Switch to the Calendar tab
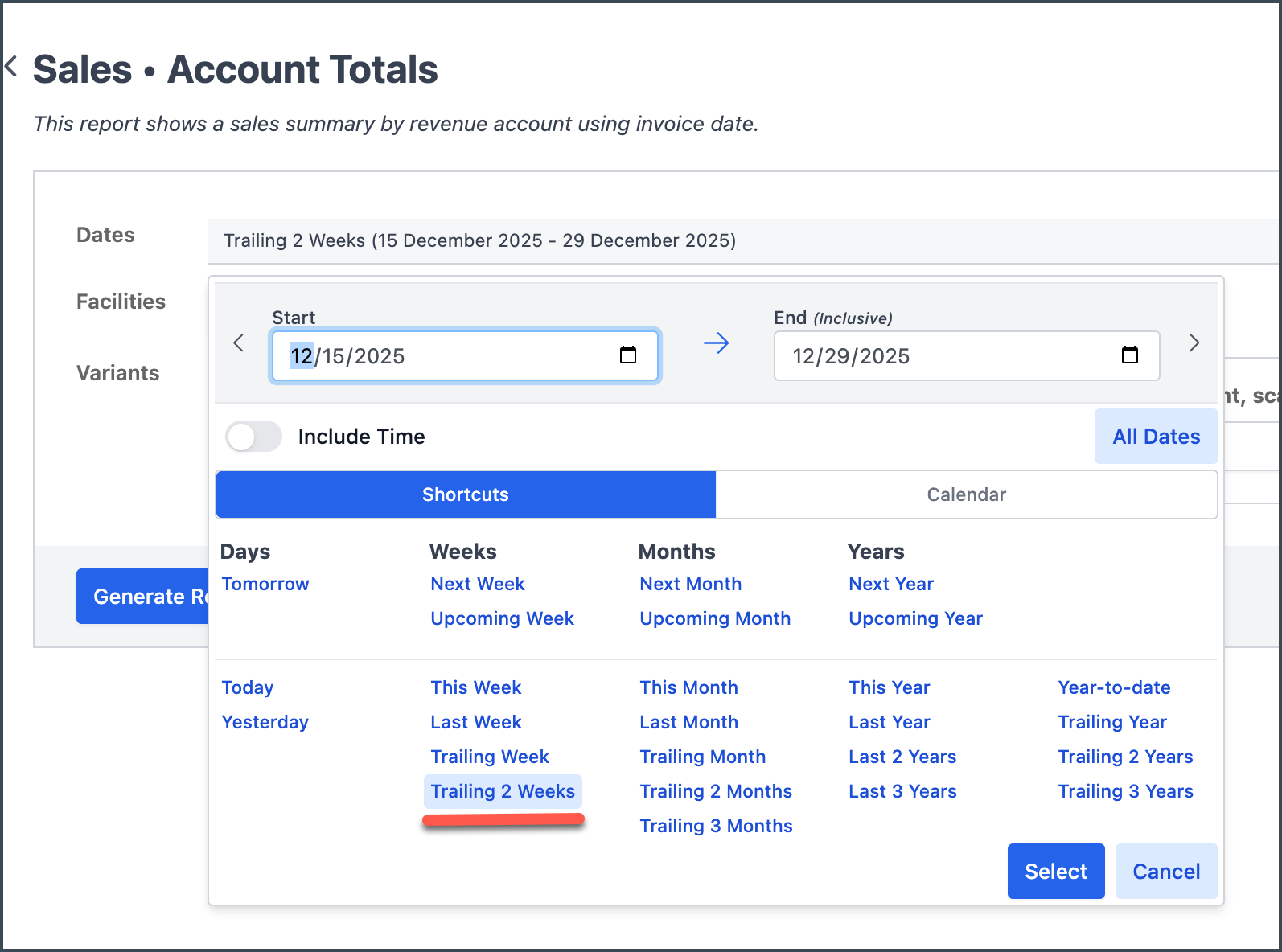 966,494
